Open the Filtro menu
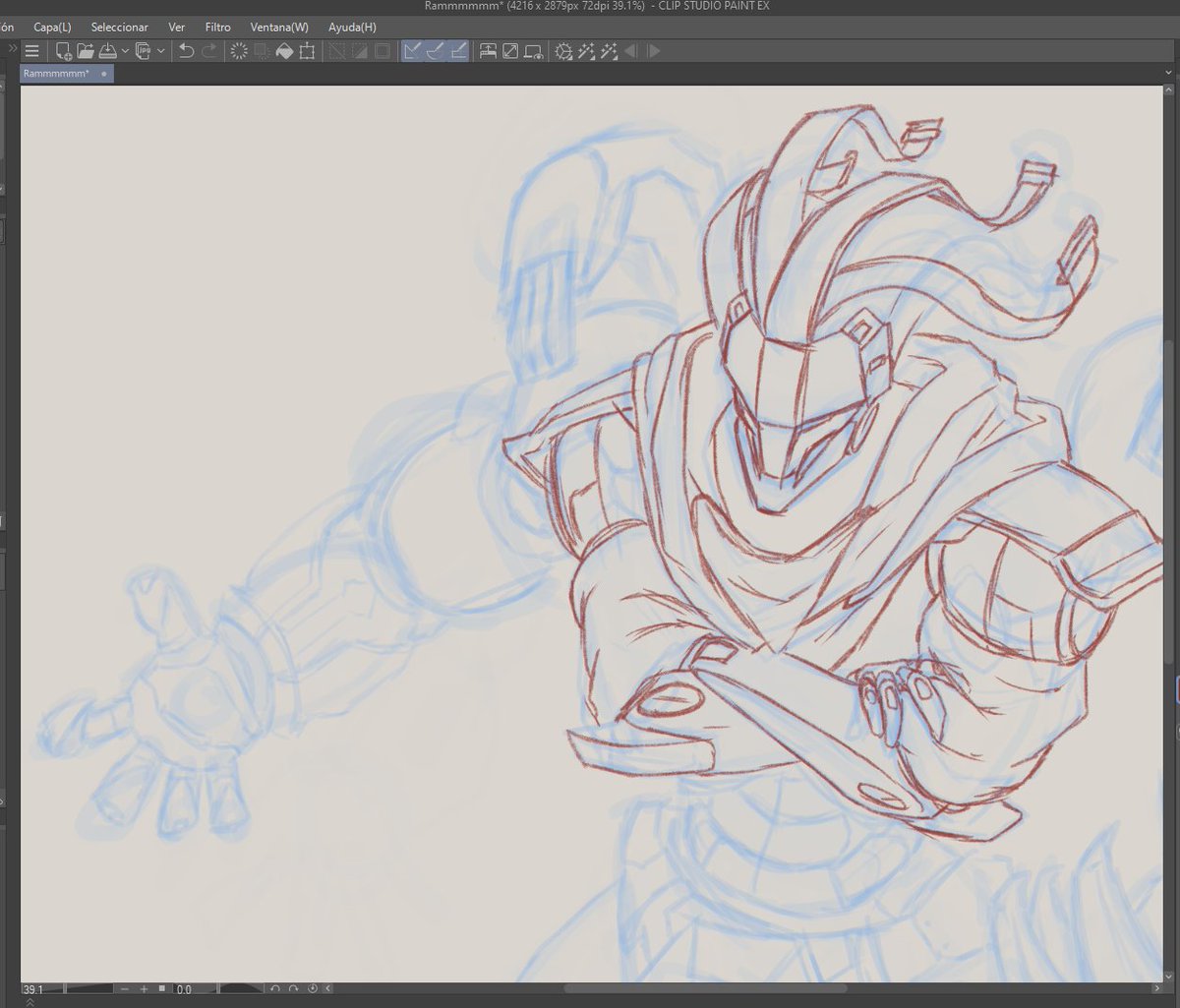Screen dimensions: 1180x1008 (218, 28)
